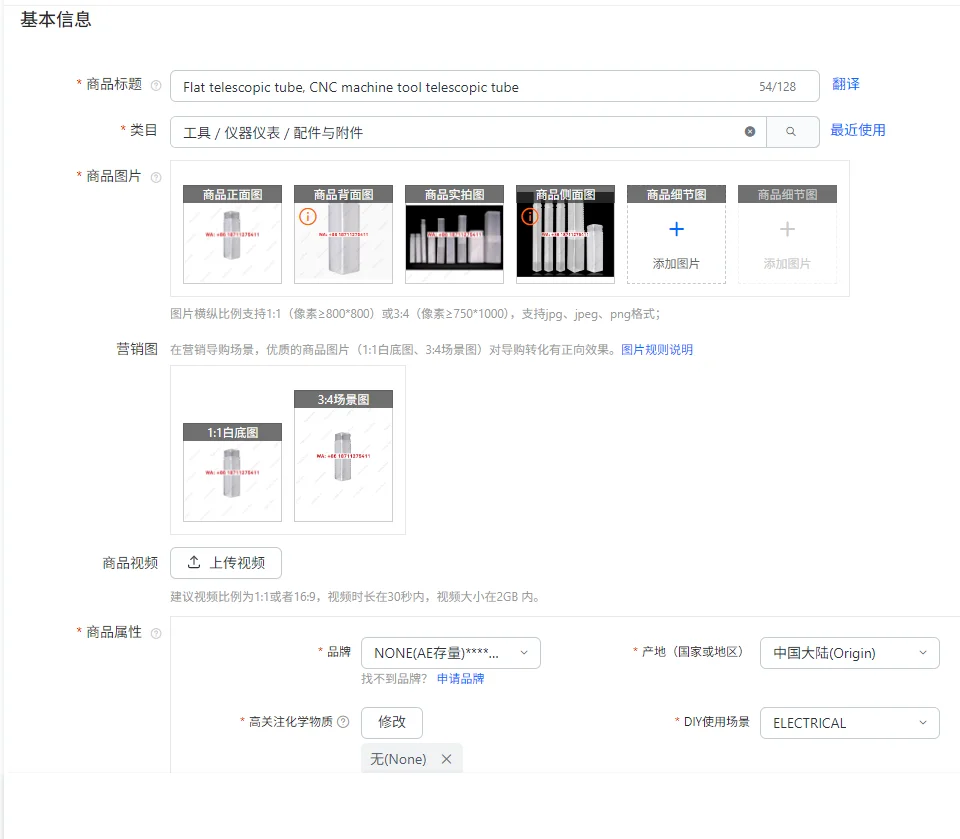Click the 类目 category input field
The width and height of the screenshot is (960, 839).
tap(468, 132)
